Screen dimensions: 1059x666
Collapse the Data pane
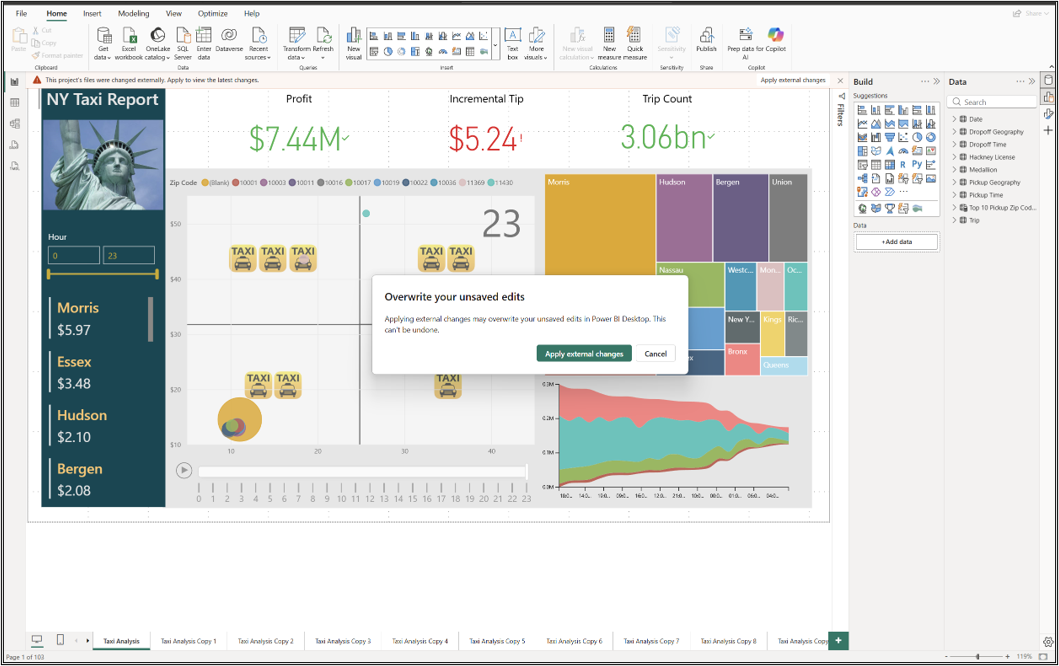[1032, 82]
